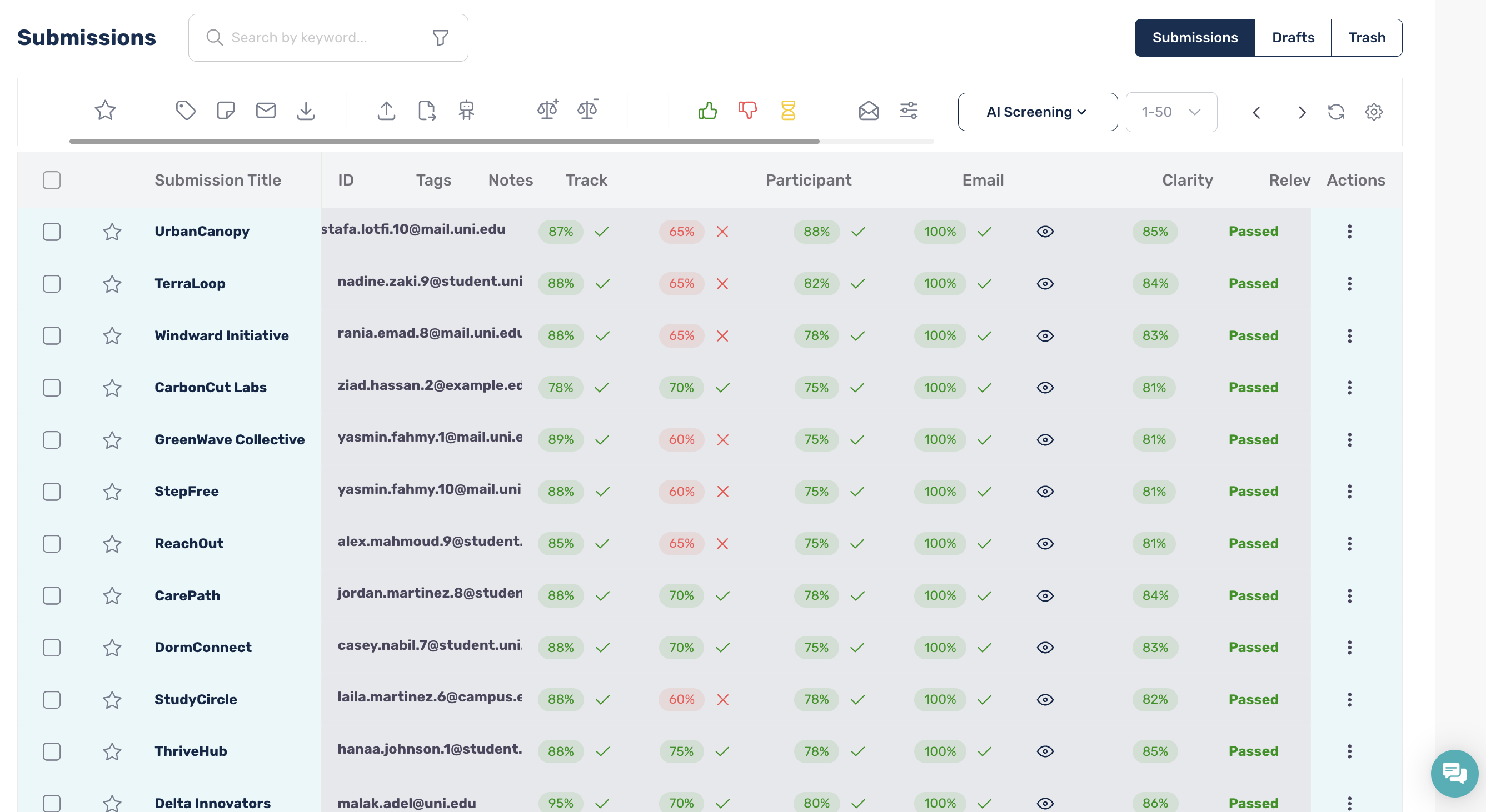Click the refresh icon
The width and height of the screenshot is (1486, 812).
coord(1336,112)
